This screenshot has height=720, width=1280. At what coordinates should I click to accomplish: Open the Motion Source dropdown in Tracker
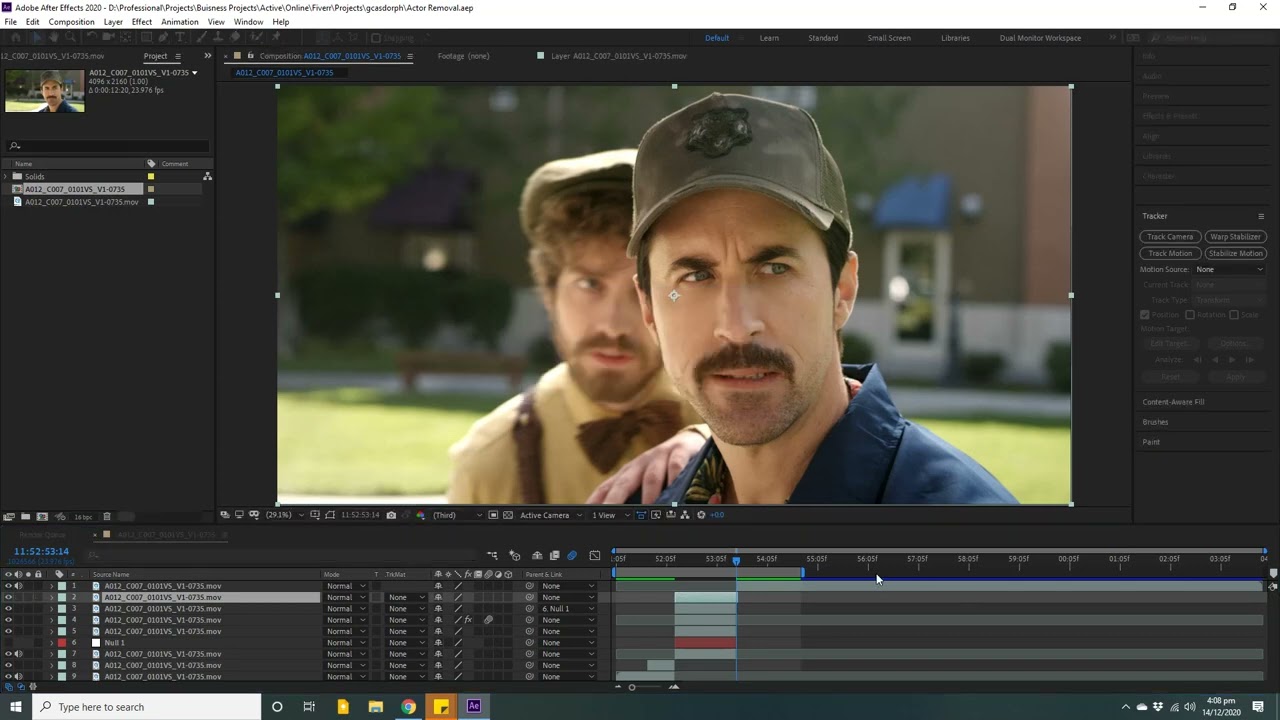(x=1230, y=269)
